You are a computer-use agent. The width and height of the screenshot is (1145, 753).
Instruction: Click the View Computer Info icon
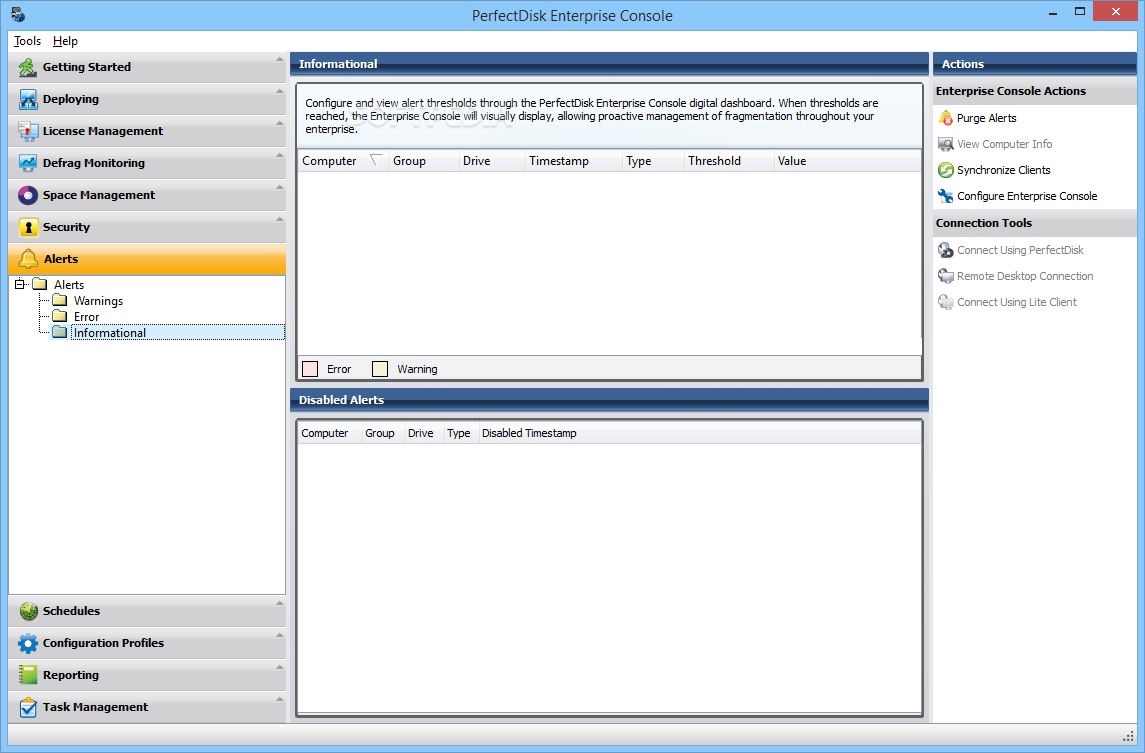click(x=946, y=144)
